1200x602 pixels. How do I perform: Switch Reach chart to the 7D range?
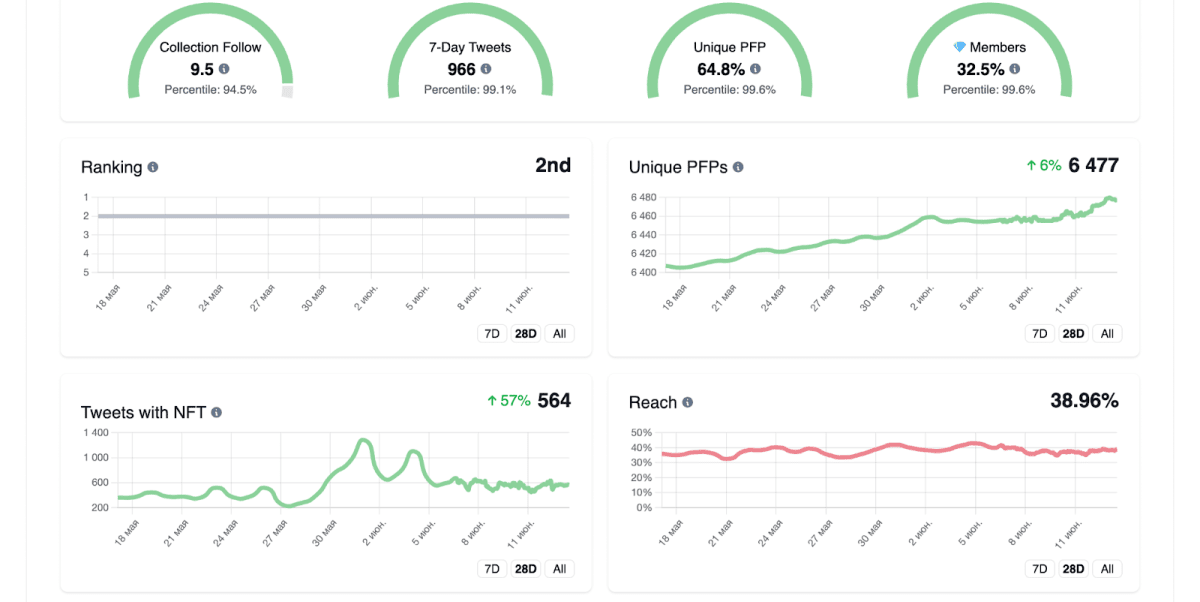[x=1039, y=568]
